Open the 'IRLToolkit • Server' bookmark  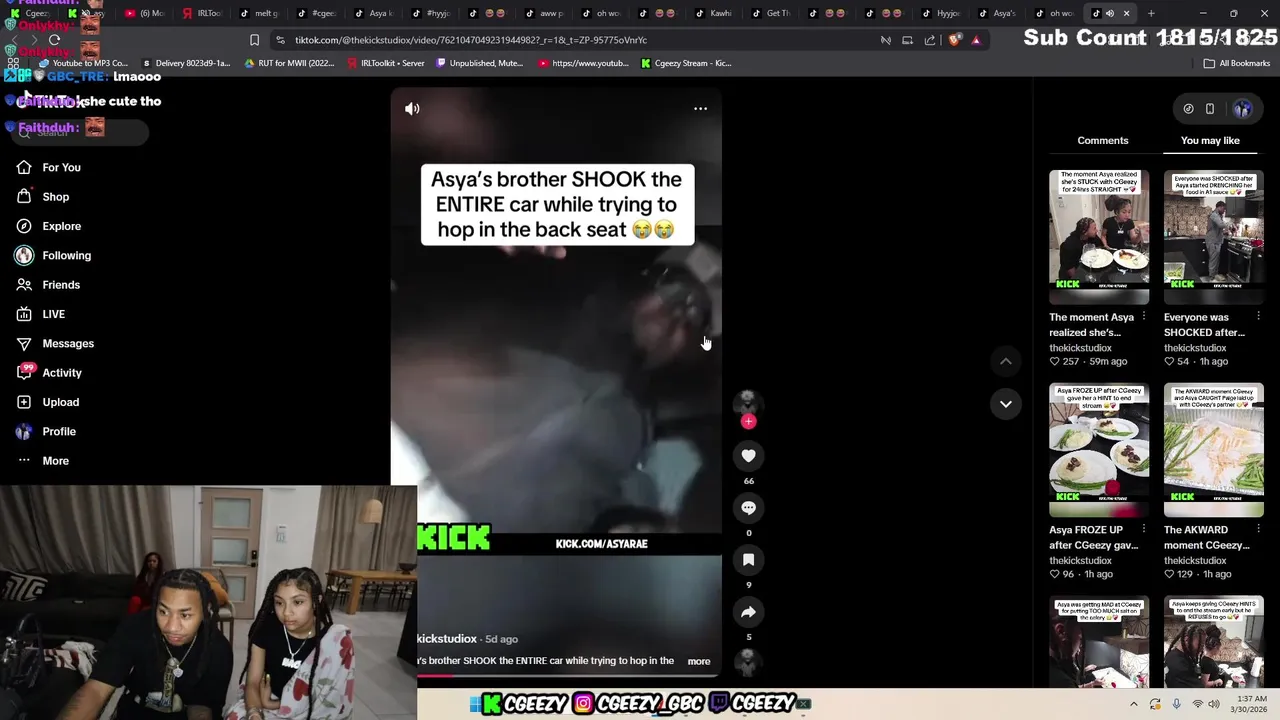click(386, 63)
